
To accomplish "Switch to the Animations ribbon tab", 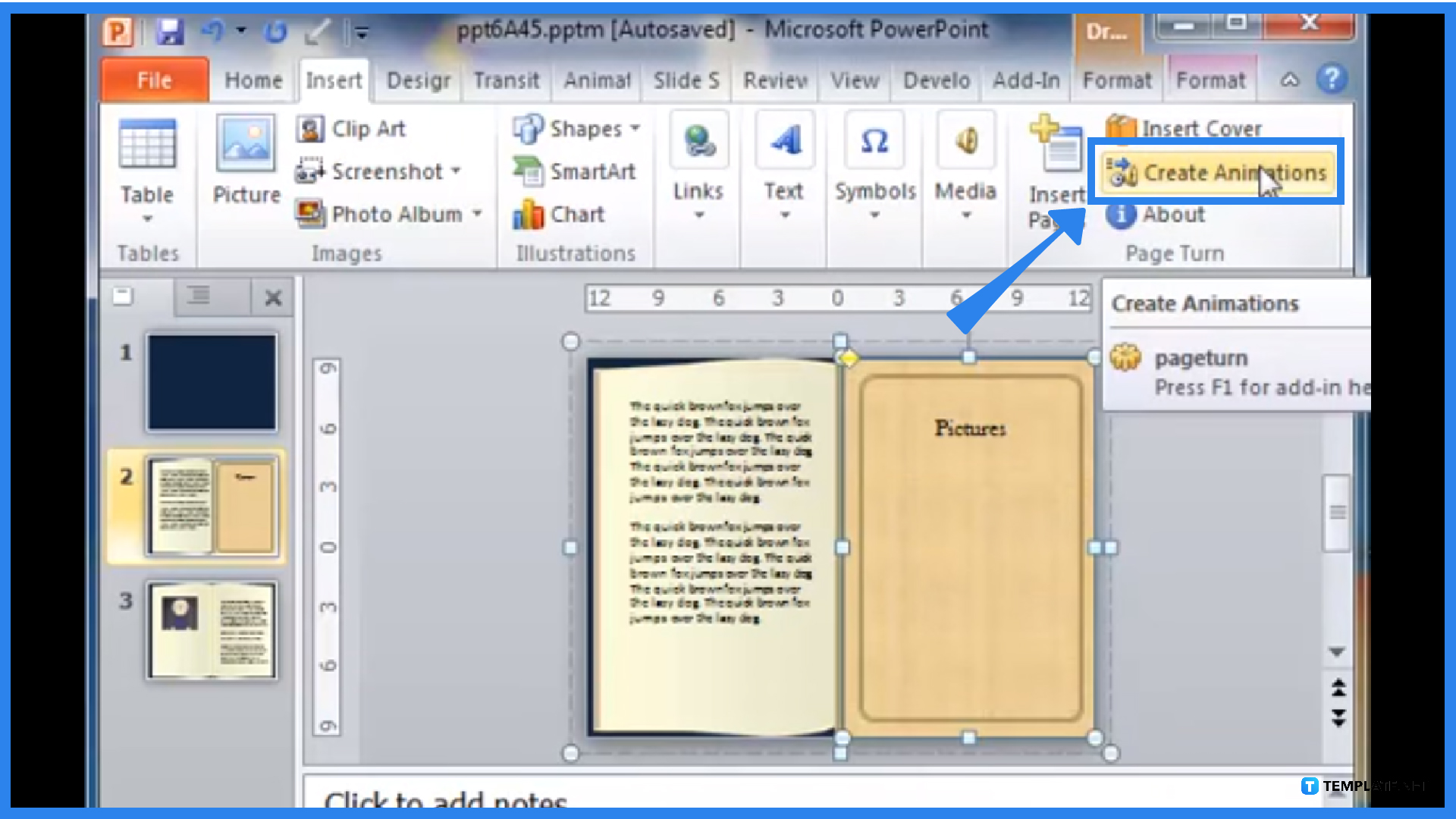I will pyautogui.click(x=597, y=80).
